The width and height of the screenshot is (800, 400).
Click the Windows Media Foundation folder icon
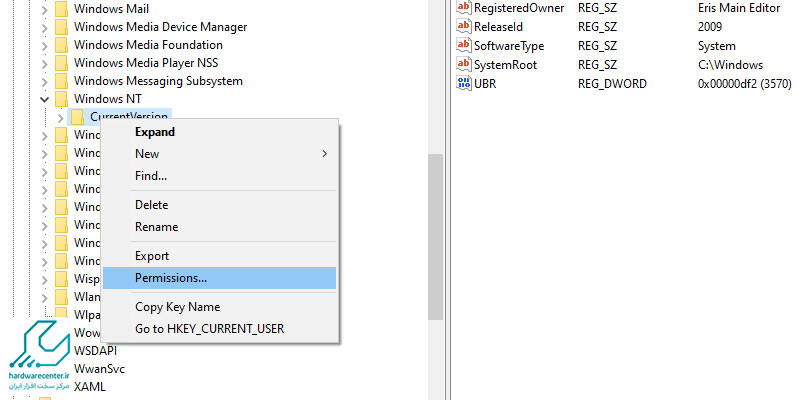tap(61, 45)
